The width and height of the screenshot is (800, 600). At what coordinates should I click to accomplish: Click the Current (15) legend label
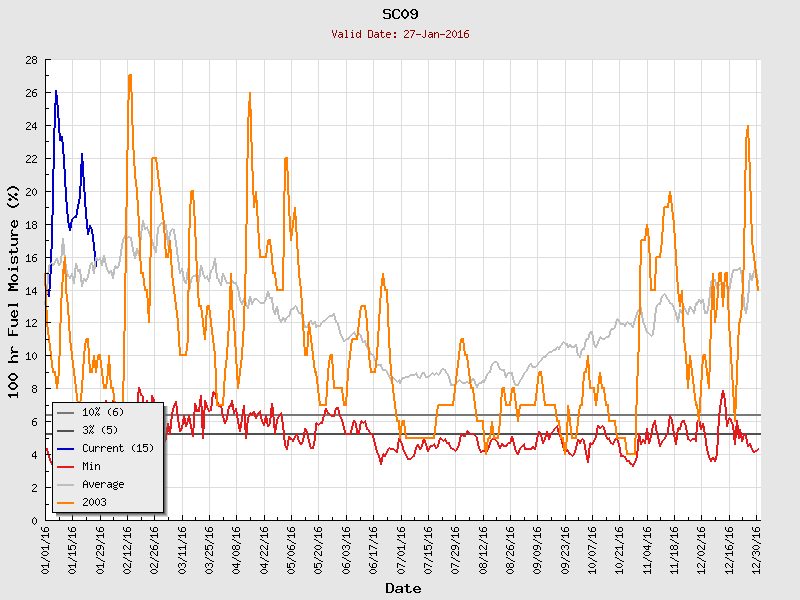(x=118, y=448)
